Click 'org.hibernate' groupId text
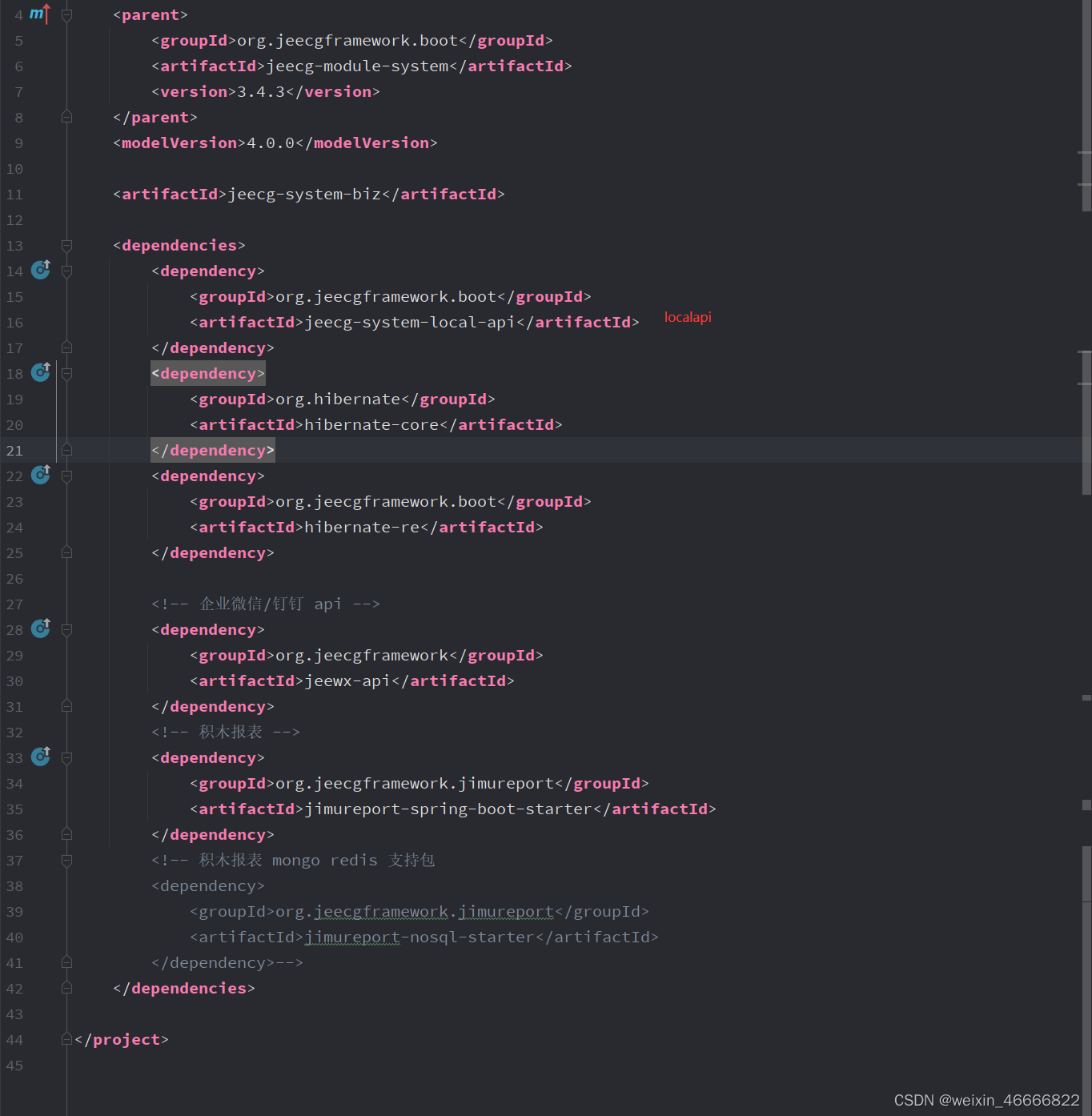 [338, 399]
